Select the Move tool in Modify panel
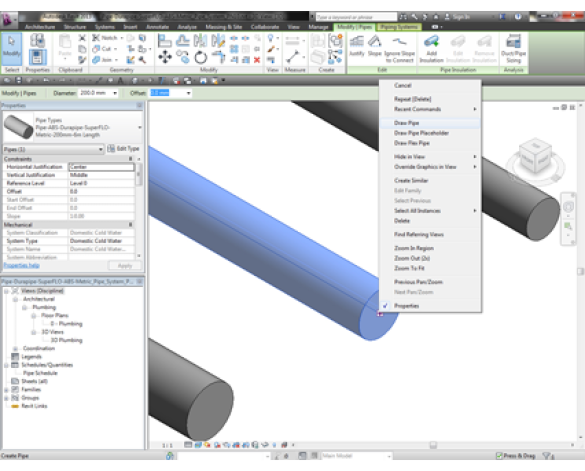The height and width of the screenshot is (471, 585). (165, 57)
